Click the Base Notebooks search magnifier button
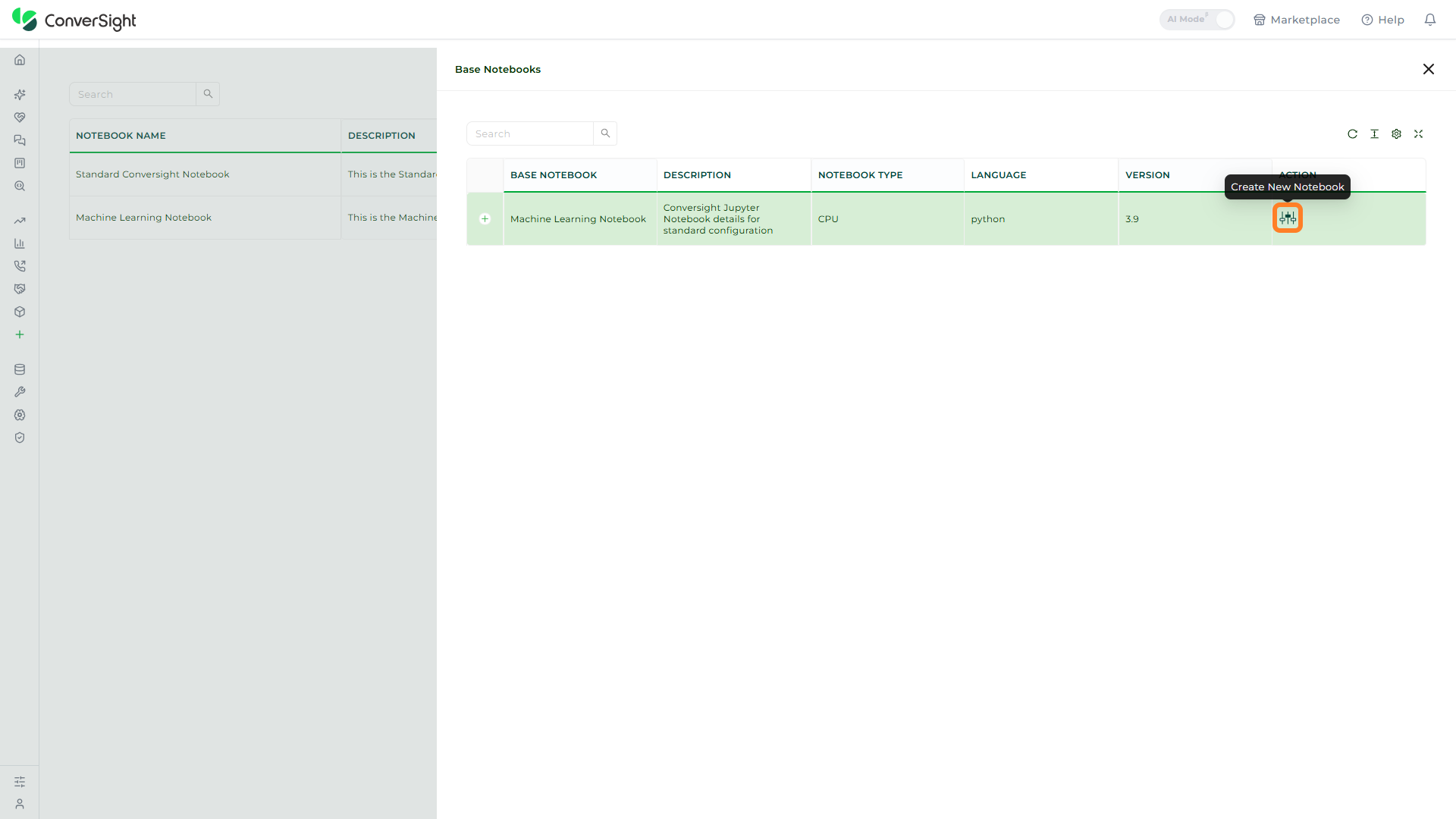The image size is (1456, 819). (x=605, y=133)
